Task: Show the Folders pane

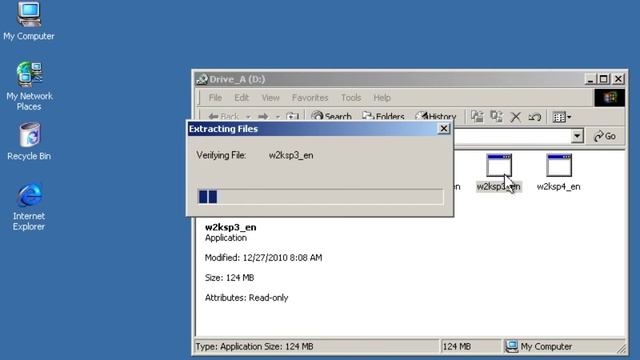Action: point(383,117)
